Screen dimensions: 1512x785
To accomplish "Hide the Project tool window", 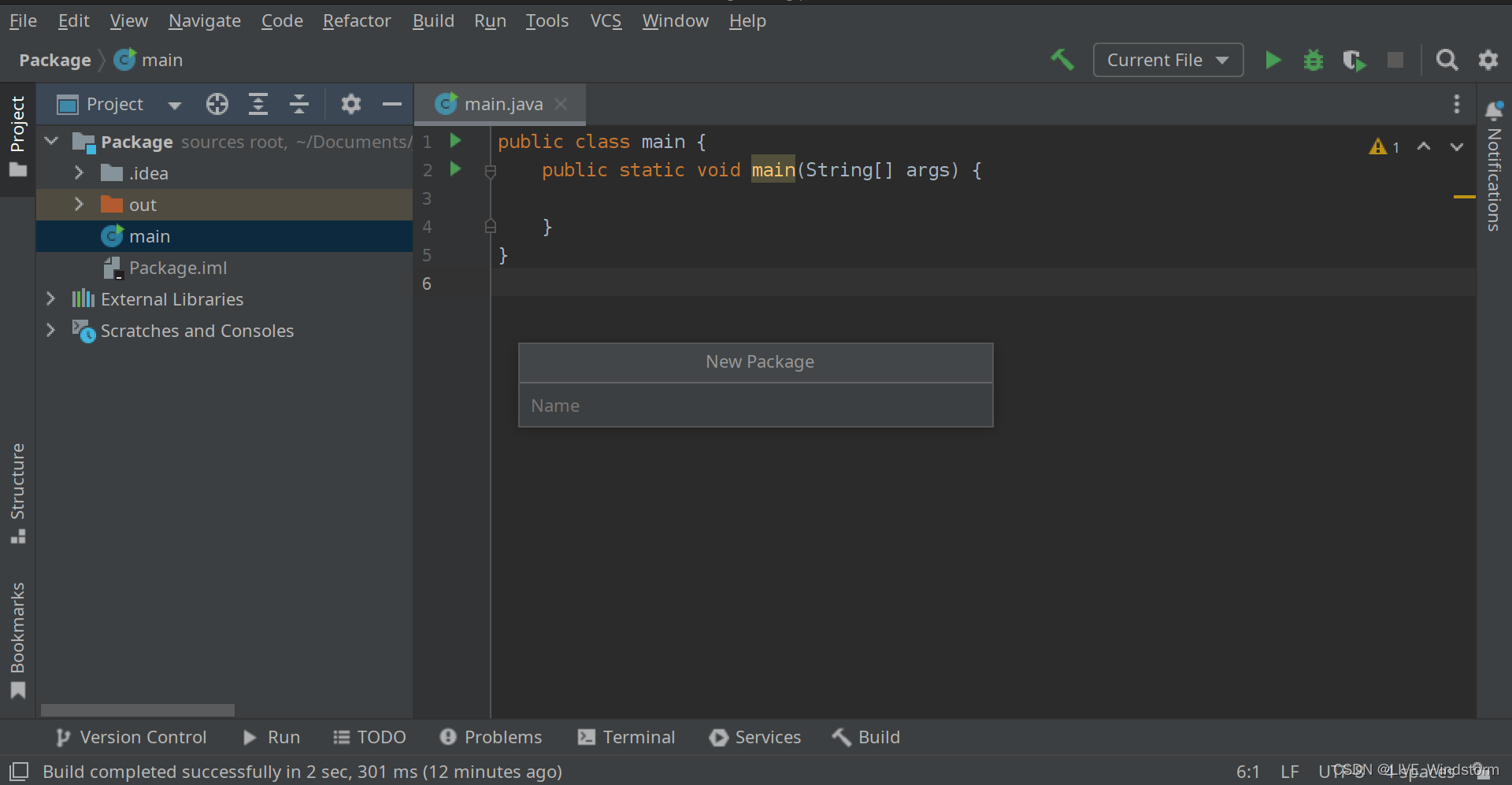I will (392, 104).
